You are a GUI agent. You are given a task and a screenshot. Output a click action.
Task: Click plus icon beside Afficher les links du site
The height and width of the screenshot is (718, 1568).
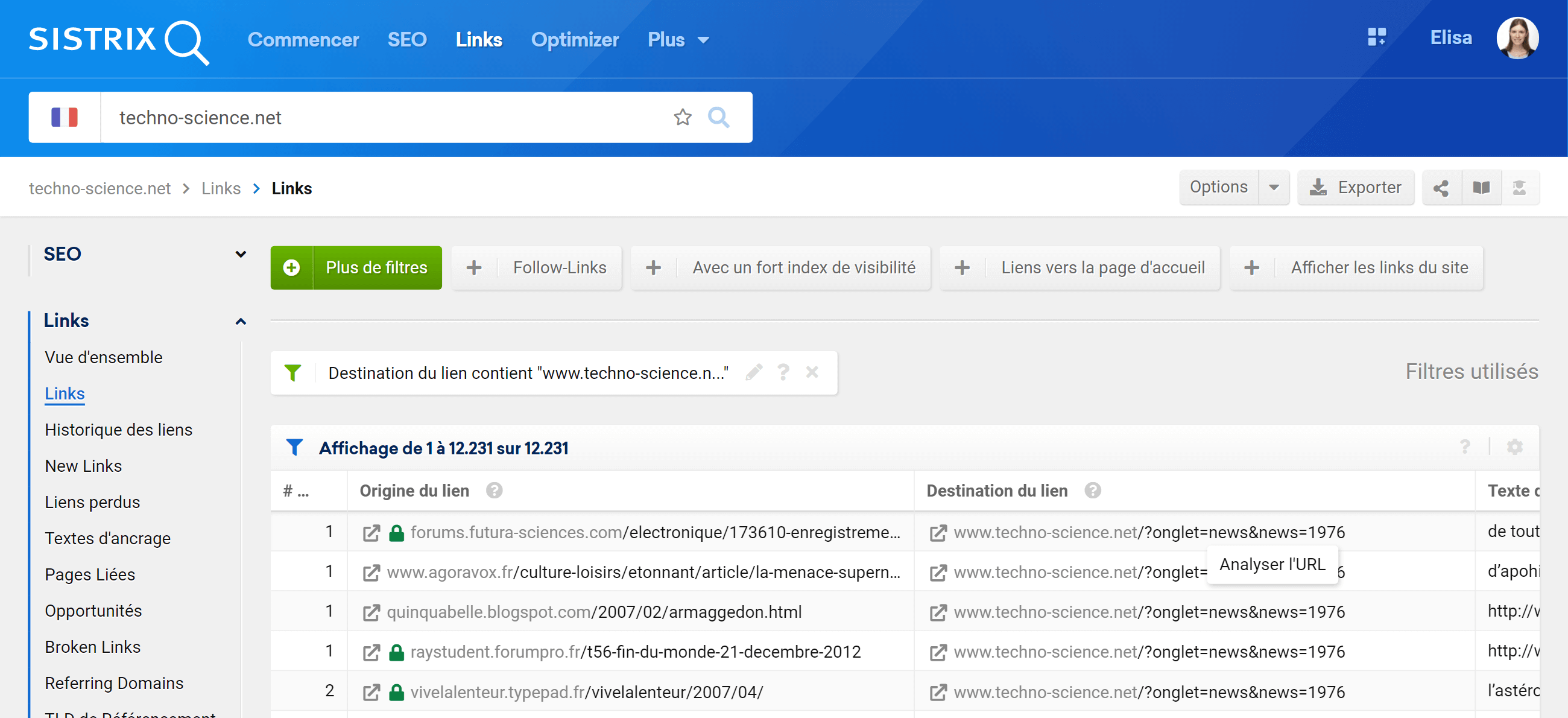(x=1251, y=267)
